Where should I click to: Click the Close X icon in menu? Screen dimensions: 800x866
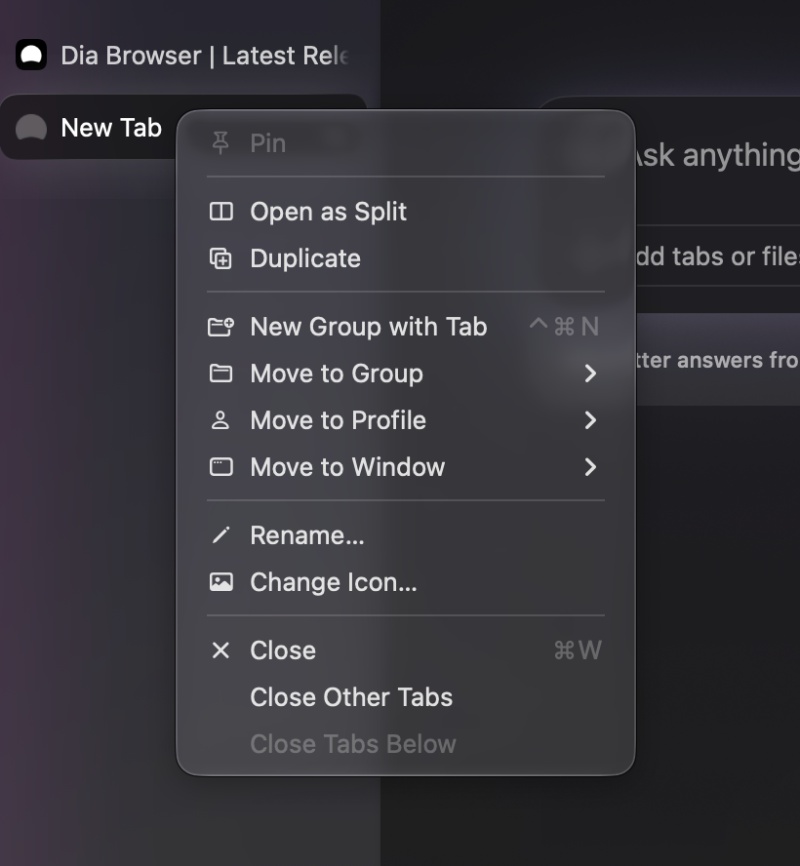pyautogui.click(x=221, y=650)
